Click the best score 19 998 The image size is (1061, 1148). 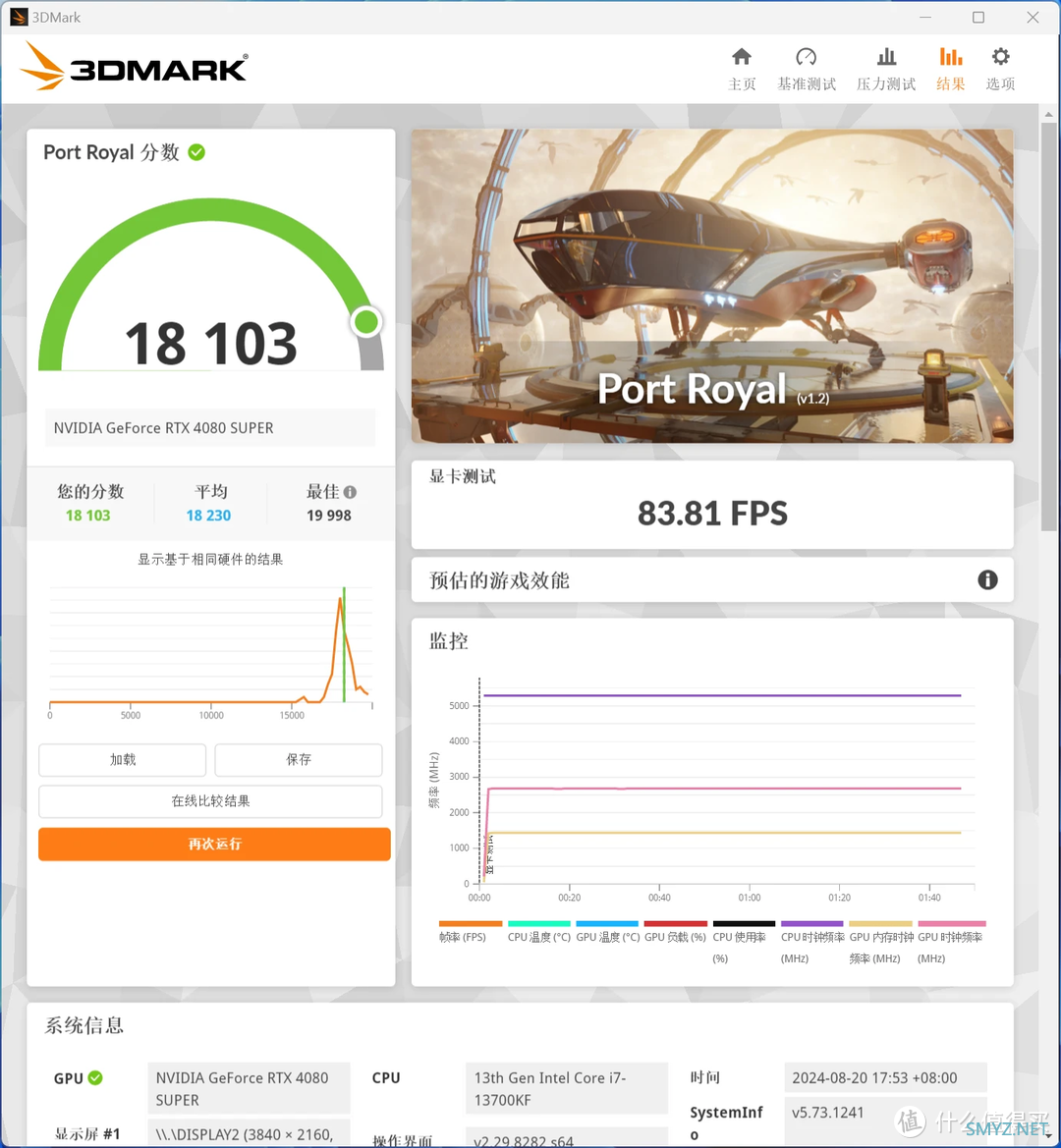coord(329,516)
